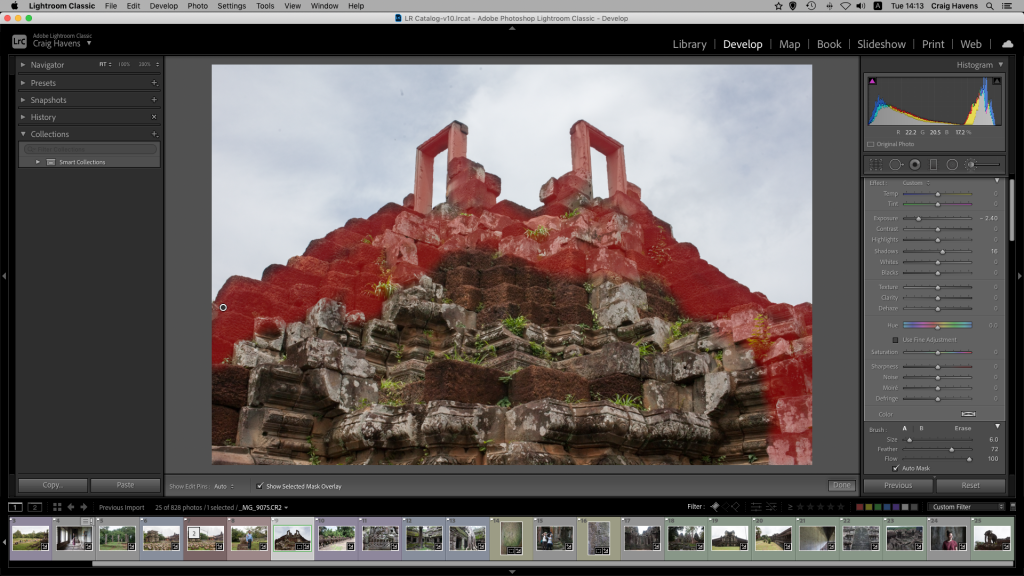Viewport: 1024px width, 576px height.
Task: Switch to the Library module
Action: tap(689, 44)
